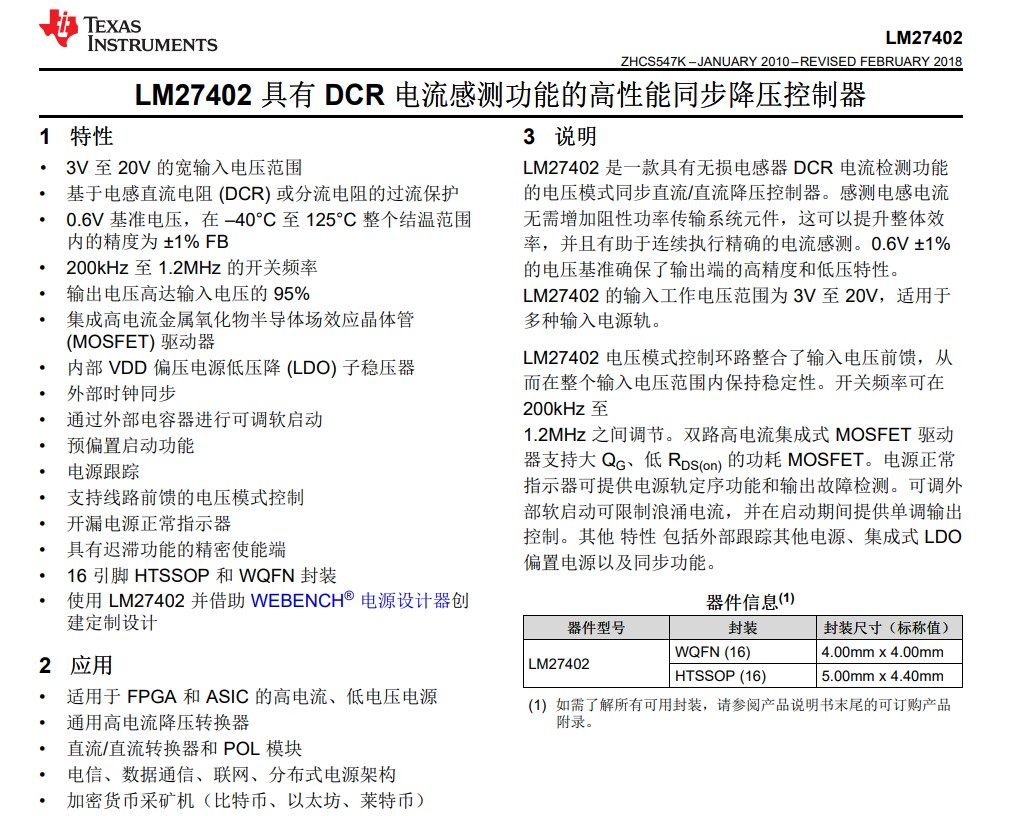Select the bullet mentioning (MOSFET) 驱动器
Viewport: 1010px width, 816px height.
click(x=240, y=330)
